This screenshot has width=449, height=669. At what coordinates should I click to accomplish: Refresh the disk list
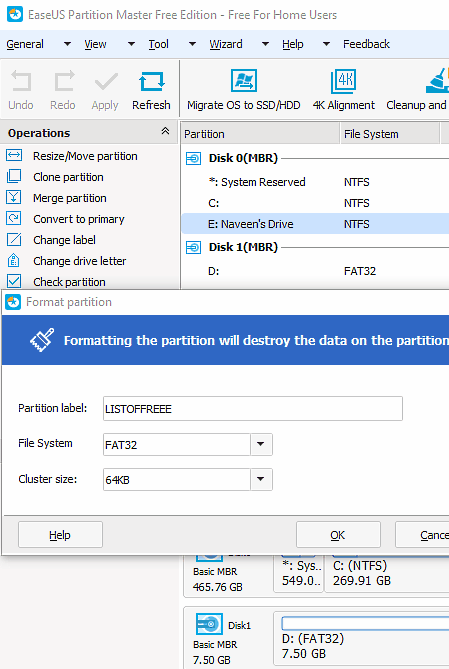pos(151,90)
